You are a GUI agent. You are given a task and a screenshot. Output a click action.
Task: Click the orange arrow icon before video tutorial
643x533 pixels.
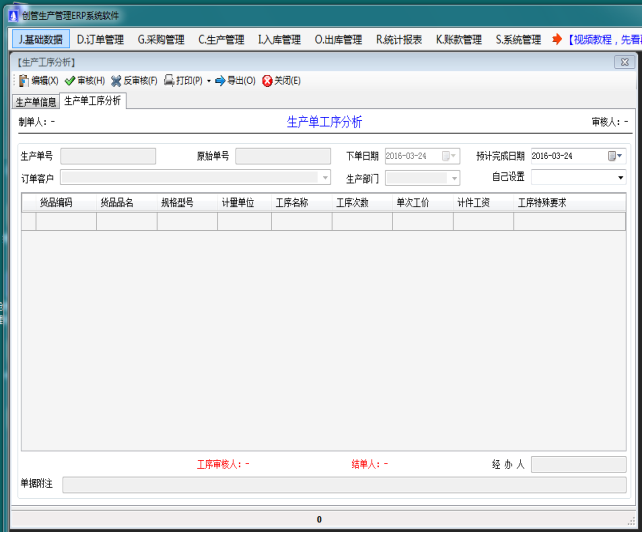(x=557, y=40)
